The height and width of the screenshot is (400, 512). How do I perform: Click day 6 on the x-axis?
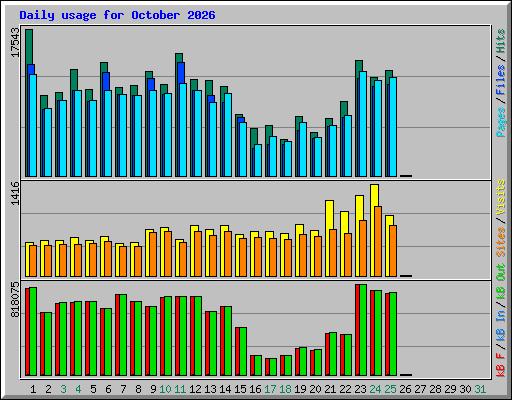coord(108,389)
